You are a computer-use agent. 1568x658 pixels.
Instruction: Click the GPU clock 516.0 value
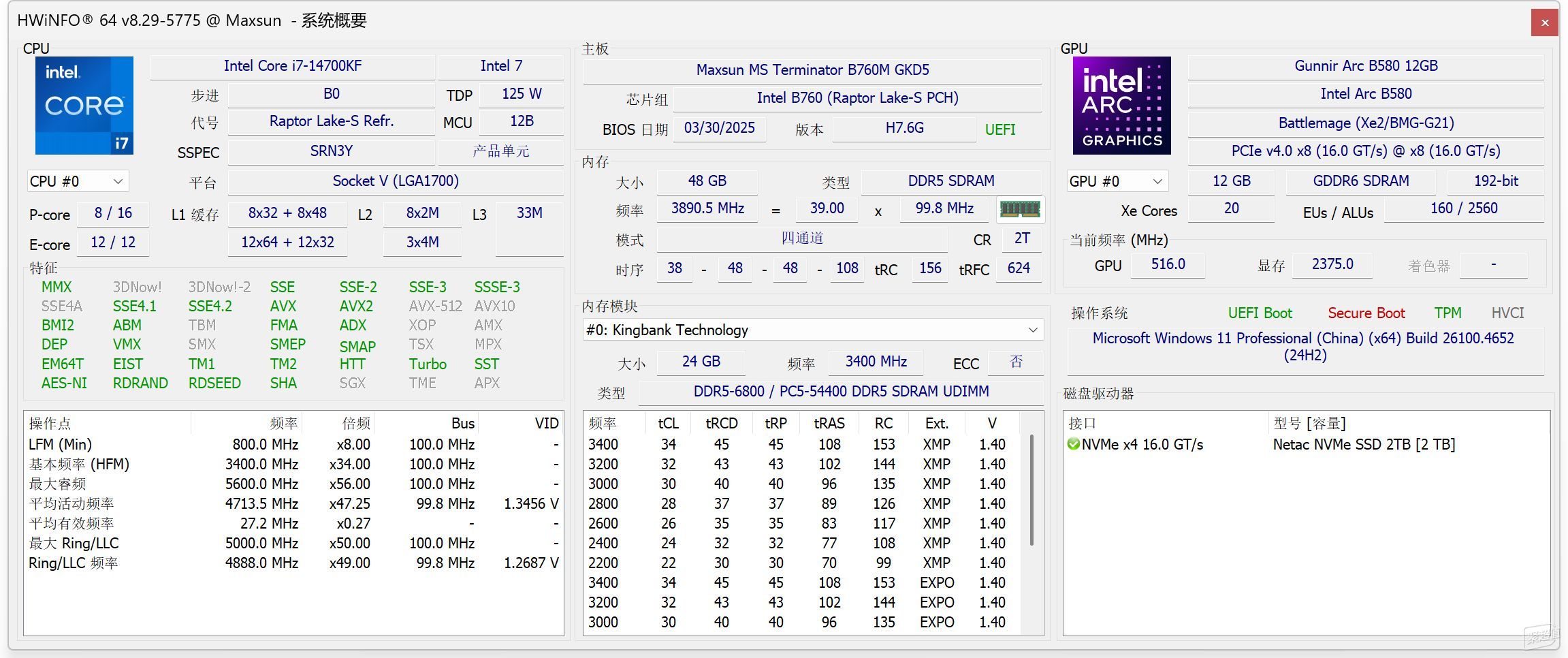point(1168,264)
